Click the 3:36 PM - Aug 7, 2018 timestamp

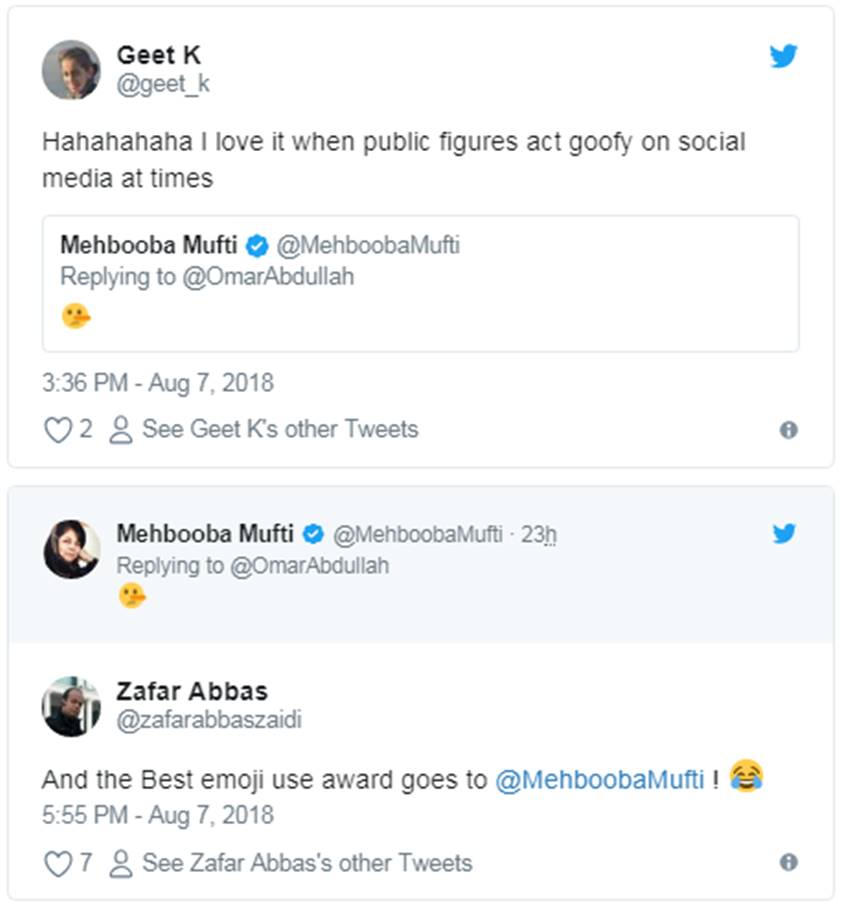click(157, 383)
